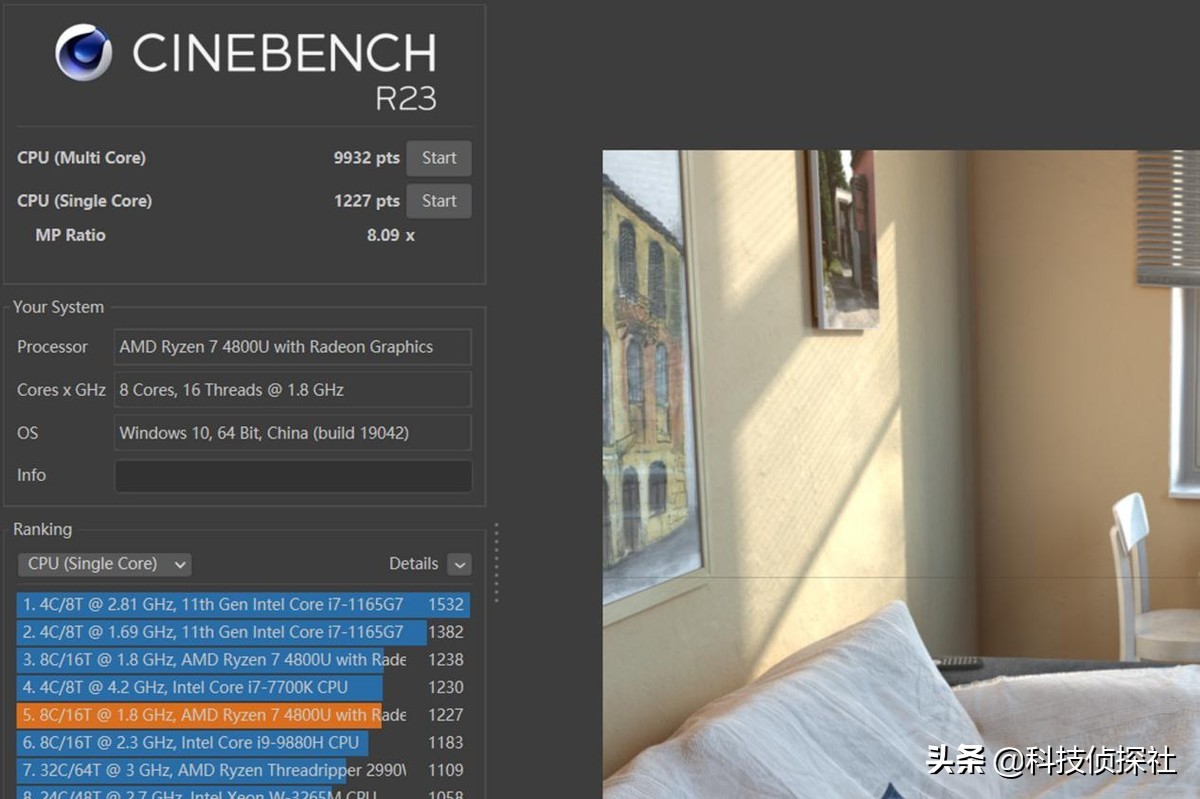Click the rendered bedroom scene preview
Image resolution: width=1200 pixels, height=799 pixels.
pos(900,474)
